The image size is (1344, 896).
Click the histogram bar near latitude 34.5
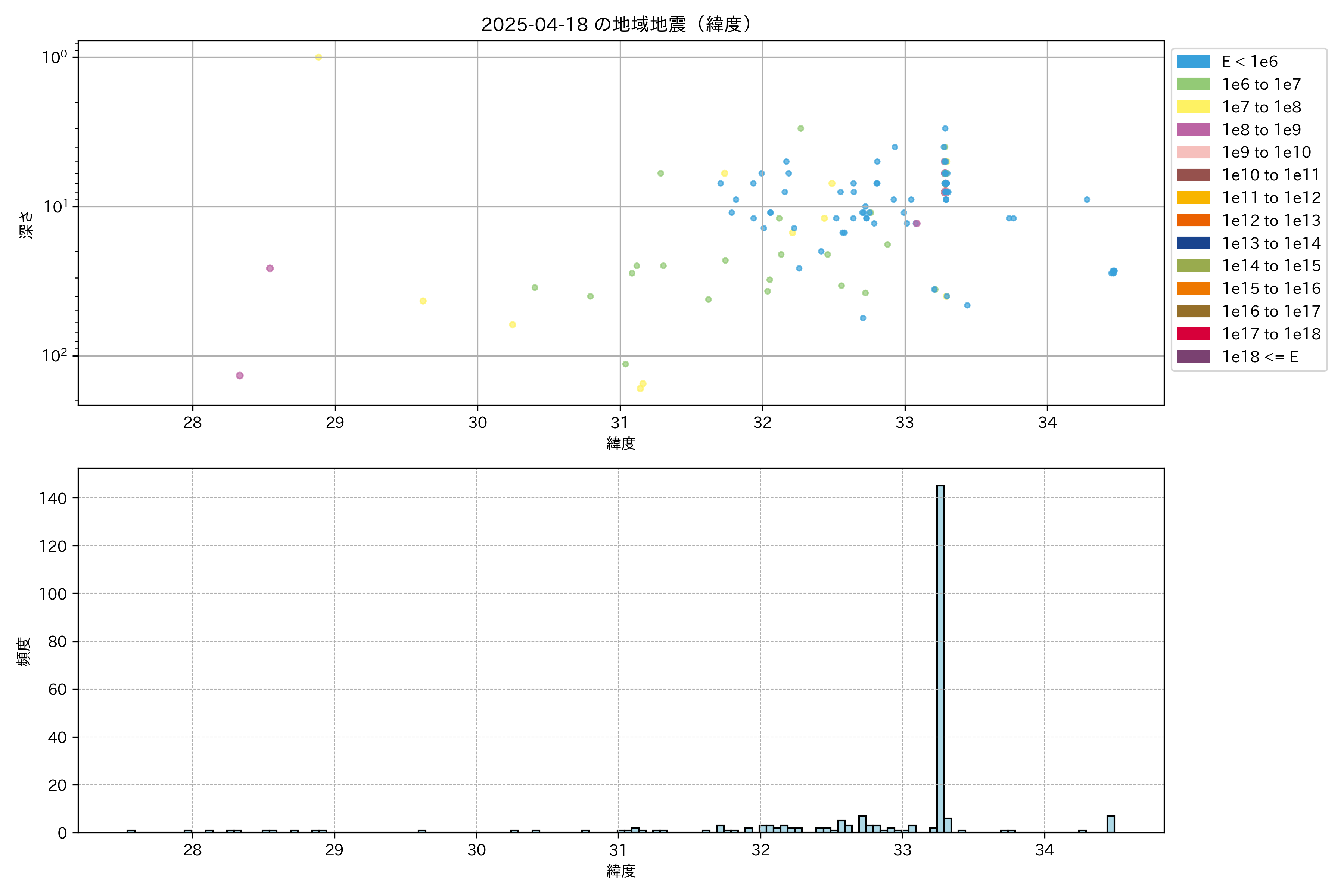click(1110, 824)
